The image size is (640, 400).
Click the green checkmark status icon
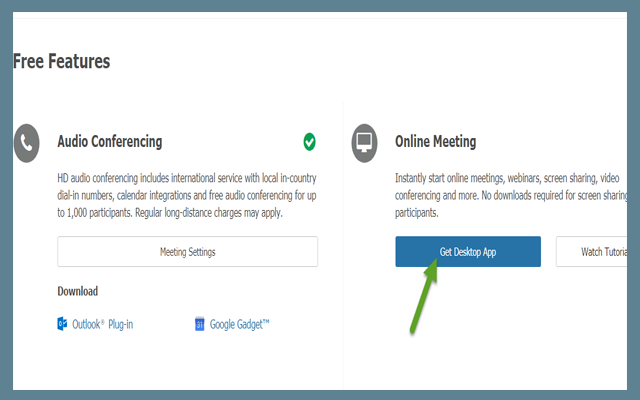pos(310,141)
